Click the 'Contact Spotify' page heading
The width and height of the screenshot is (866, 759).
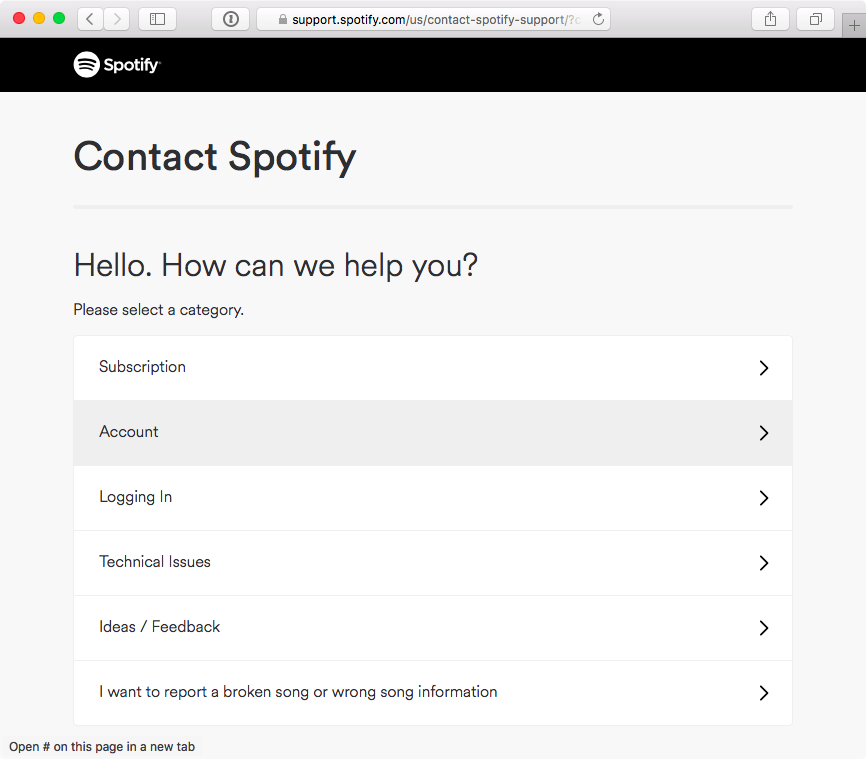coord(215,157)
